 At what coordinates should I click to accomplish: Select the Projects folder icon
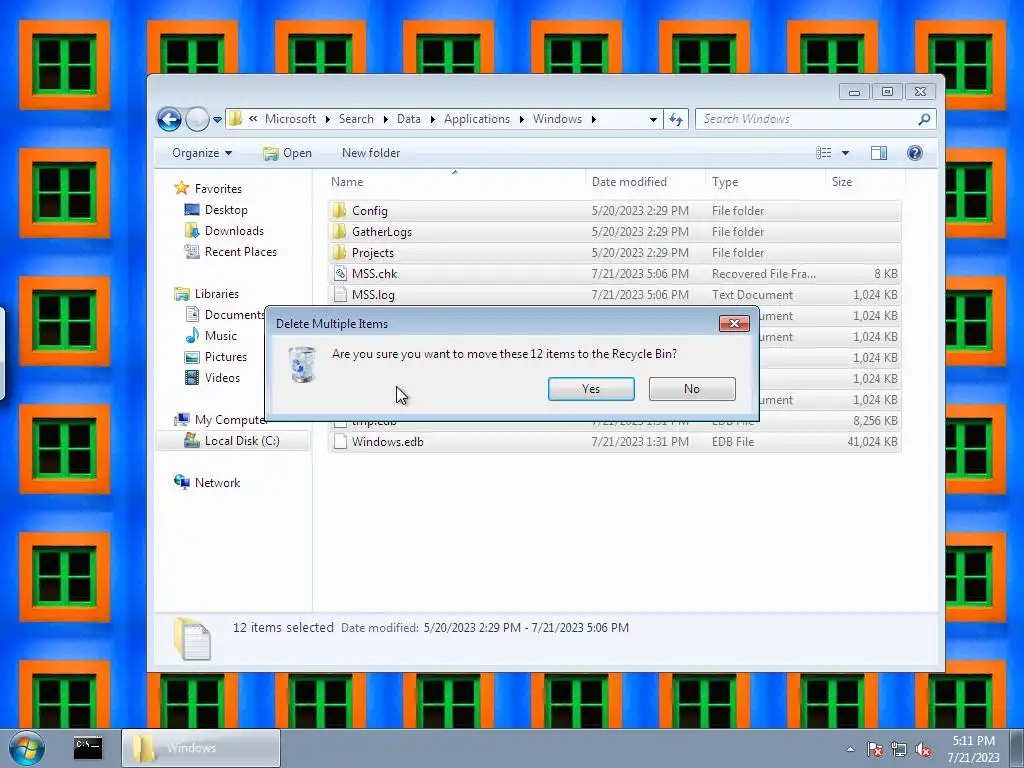tap(340, 252)
